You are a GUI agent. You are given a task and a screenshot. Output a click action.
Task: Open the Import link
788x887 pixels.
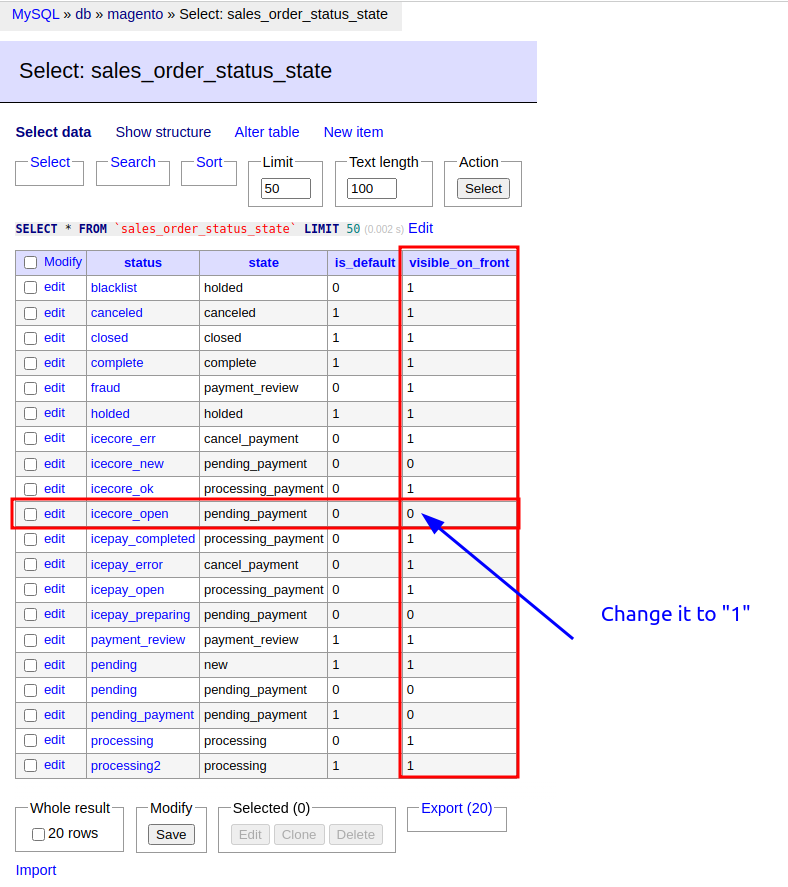click(x=36, y=870)
